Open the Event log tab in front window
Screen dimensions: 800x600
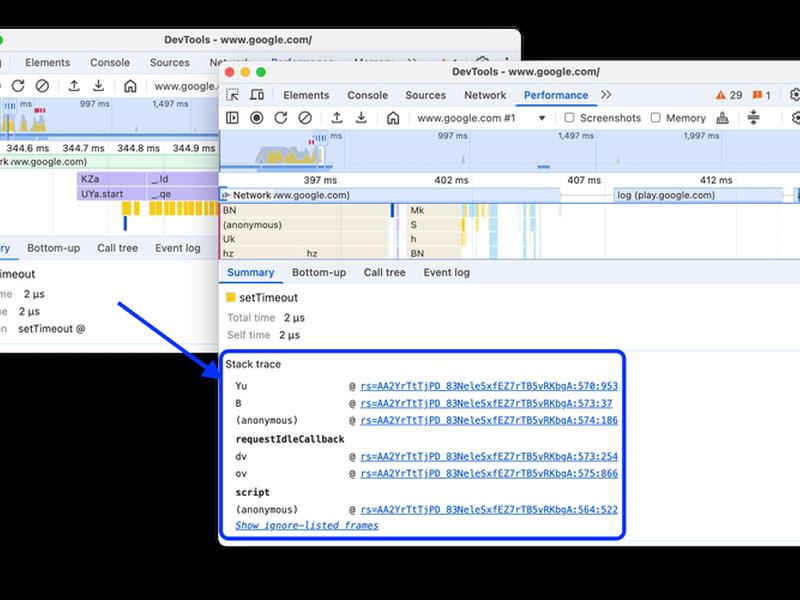446,272
